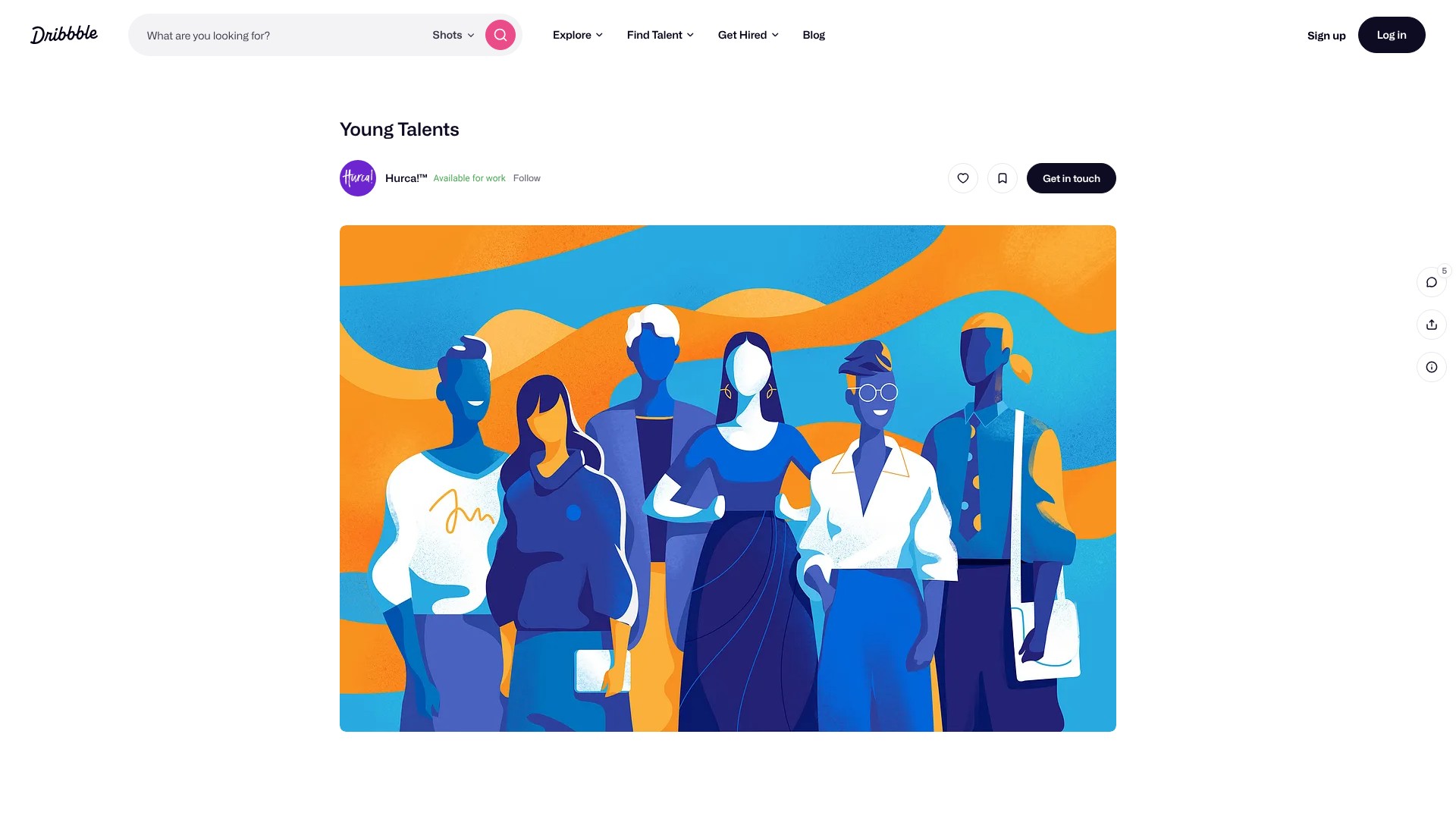Click the Sign up link
This screenshot has height=819, width=1456.
click(1326, 36)
